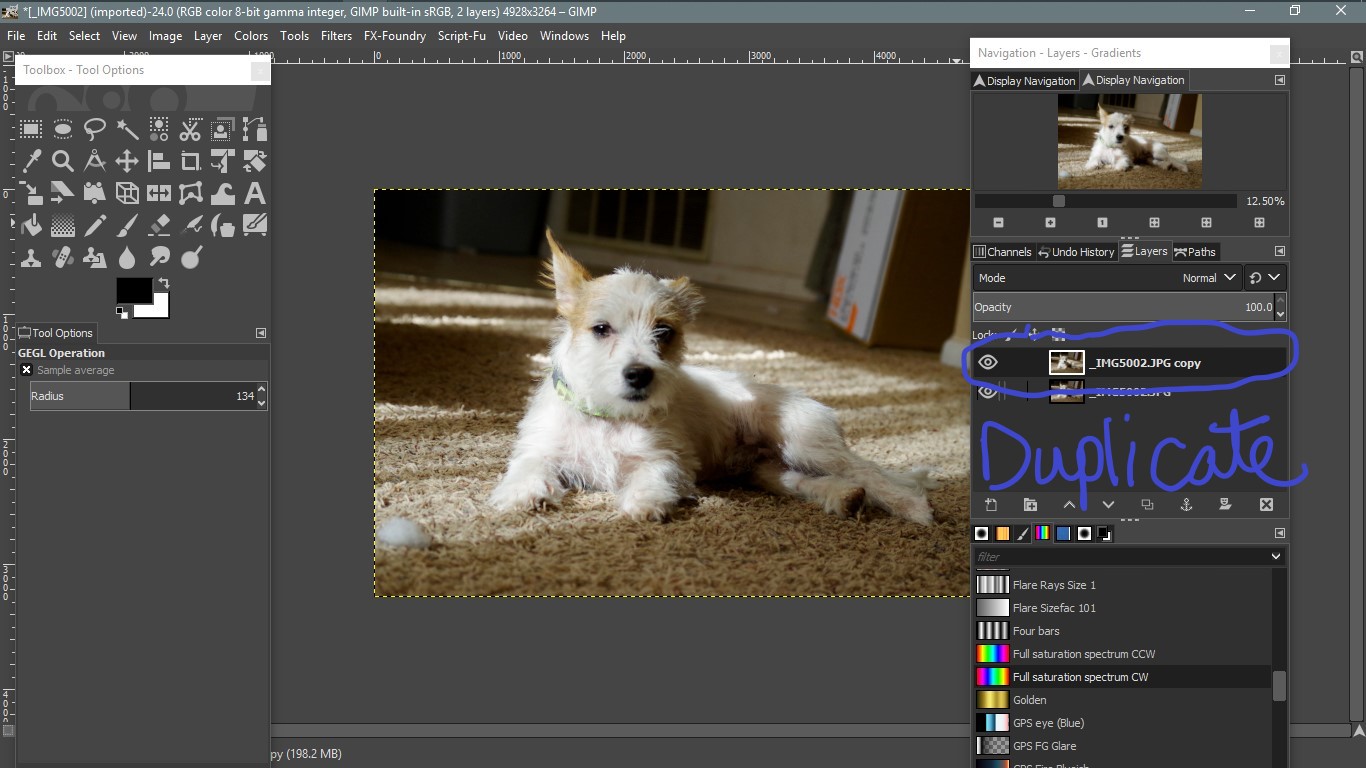Delete the layer with the X button
This screenshot has height=768, width=1366.
pyautogui.click(x=1266, y=505)
